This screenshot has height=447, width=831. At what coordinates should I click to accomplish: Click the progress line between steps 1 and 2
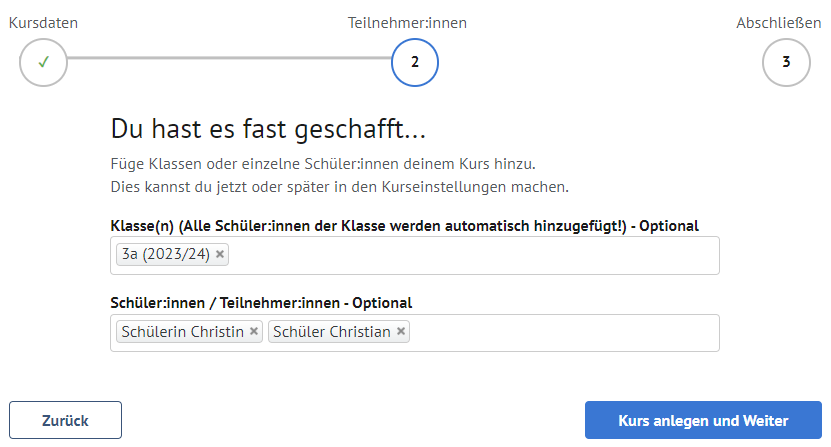[x=228, y=58]
